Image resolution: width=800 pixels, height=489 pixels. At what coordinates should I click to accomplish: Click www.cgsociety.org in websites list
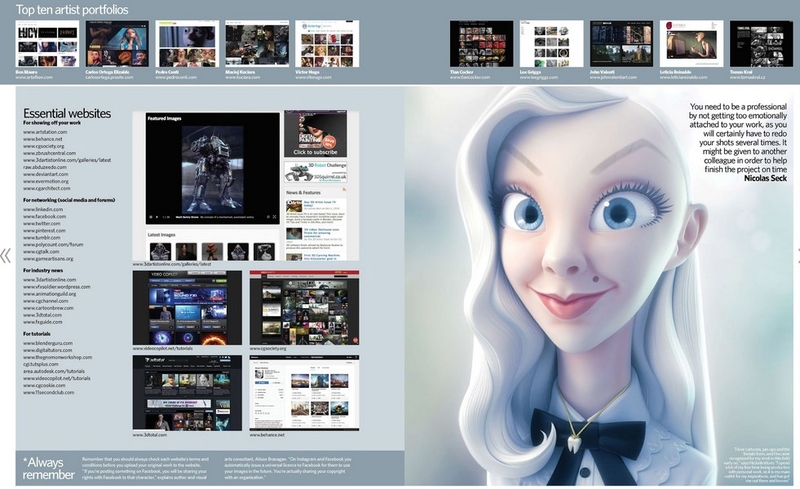[43, 146]
